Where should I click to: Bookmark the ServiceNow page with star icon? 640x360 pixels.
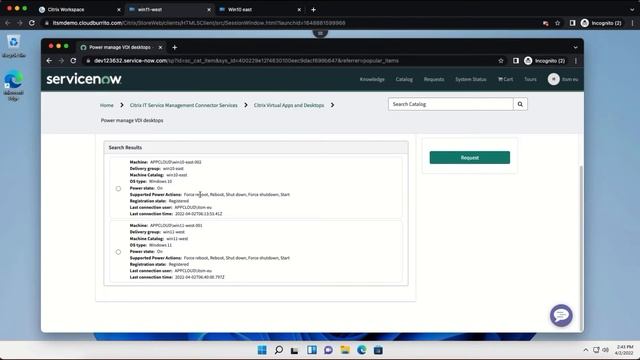pyautogui.click(x=501, y=61)
